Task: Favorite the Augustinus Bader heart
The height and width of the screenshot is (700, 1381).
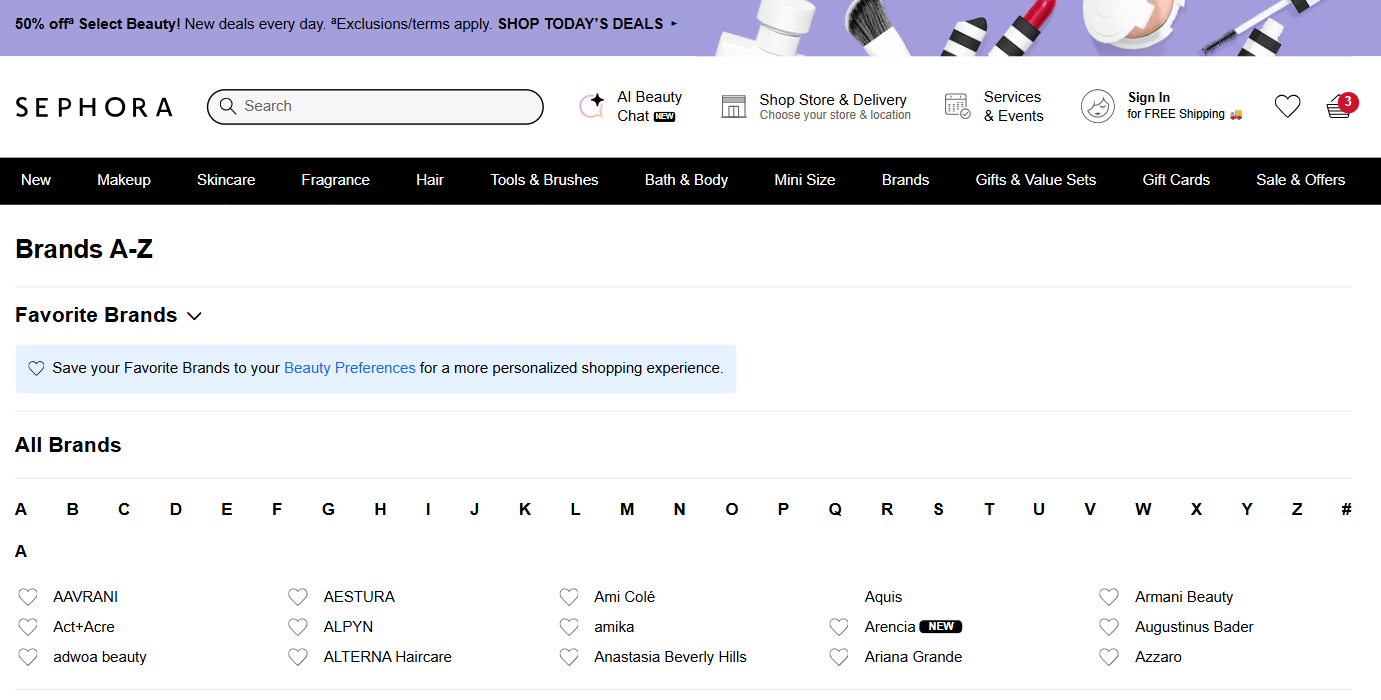Action: (x=1109, y=627)
